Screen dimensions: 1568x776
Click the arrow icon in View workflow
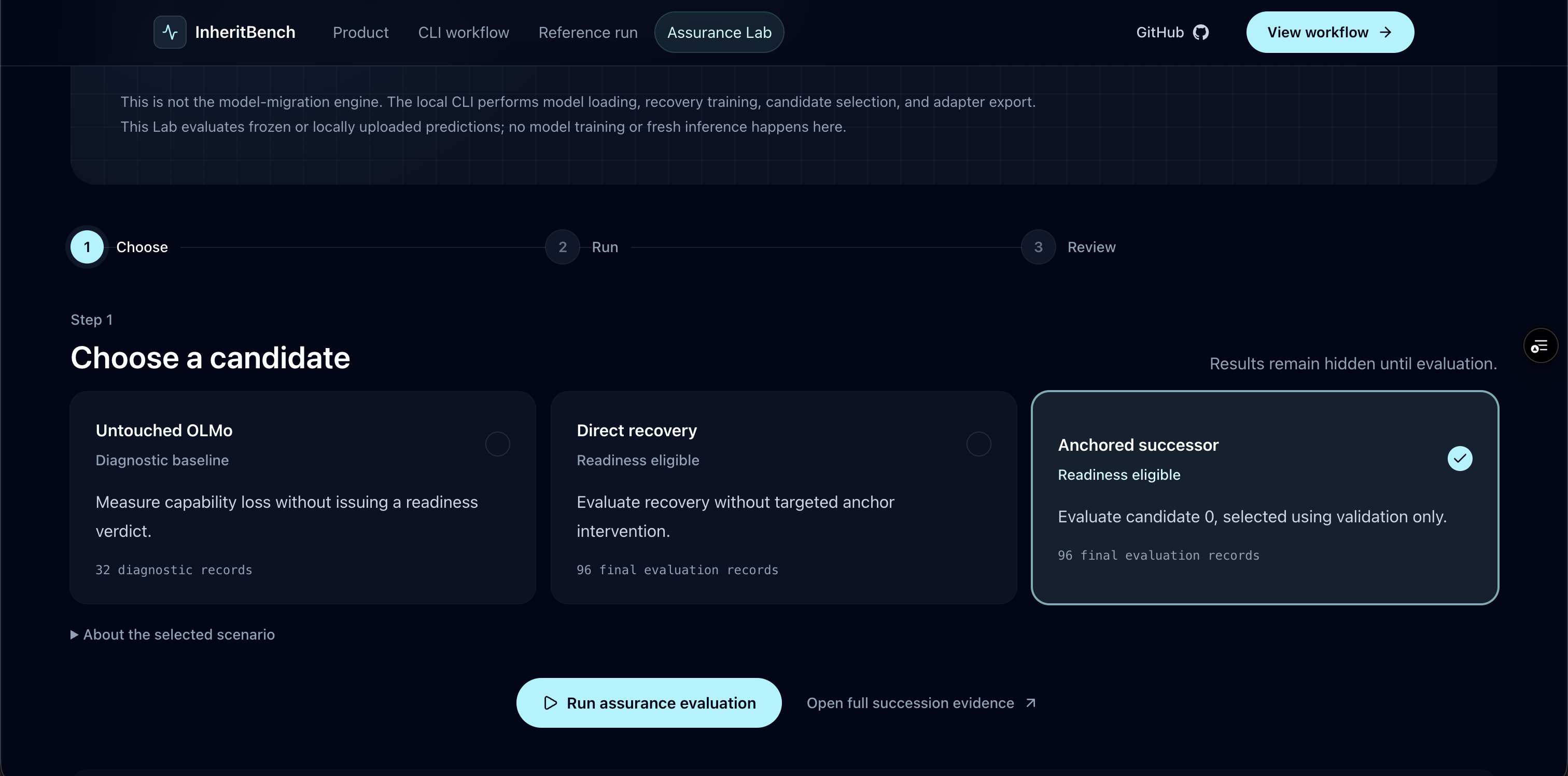1385,32
